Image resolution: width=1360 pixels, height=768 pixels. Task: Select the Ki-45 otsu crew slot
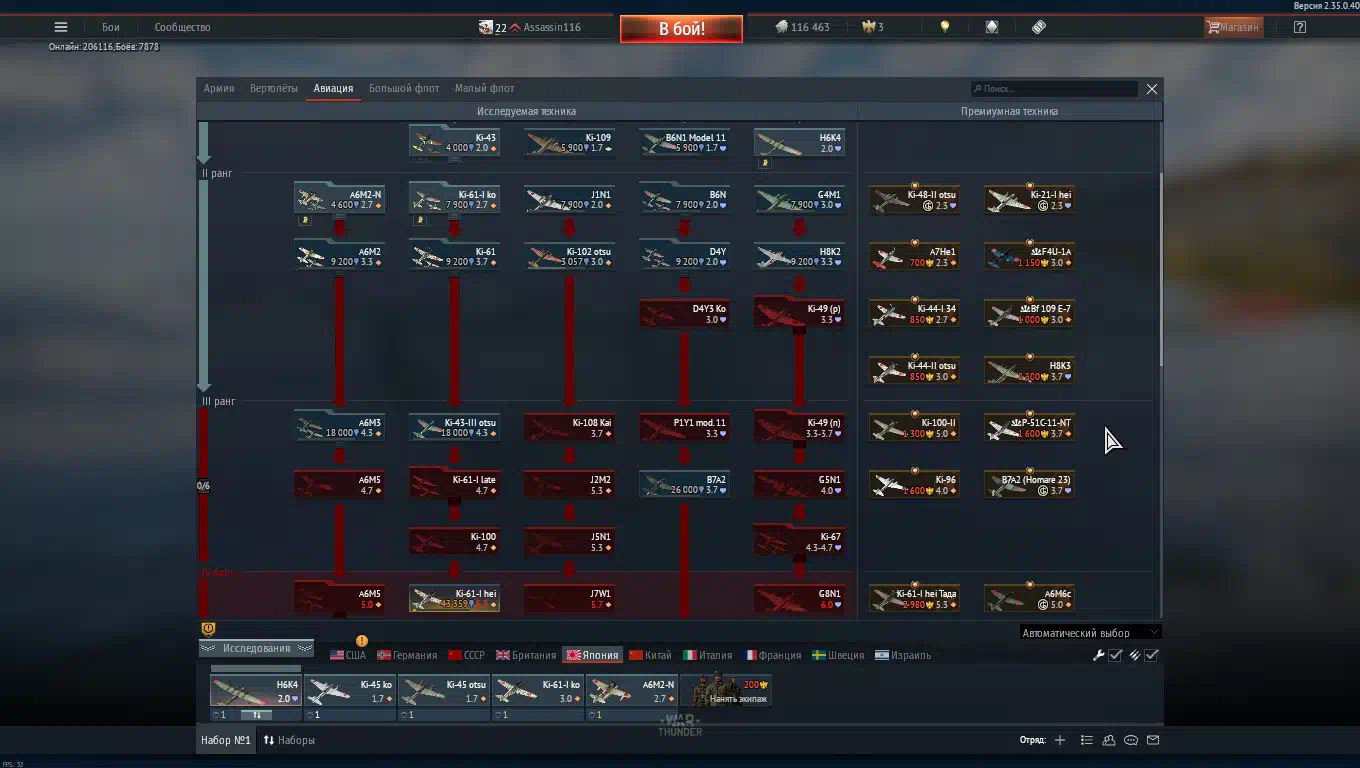click(x=443, y=691)
